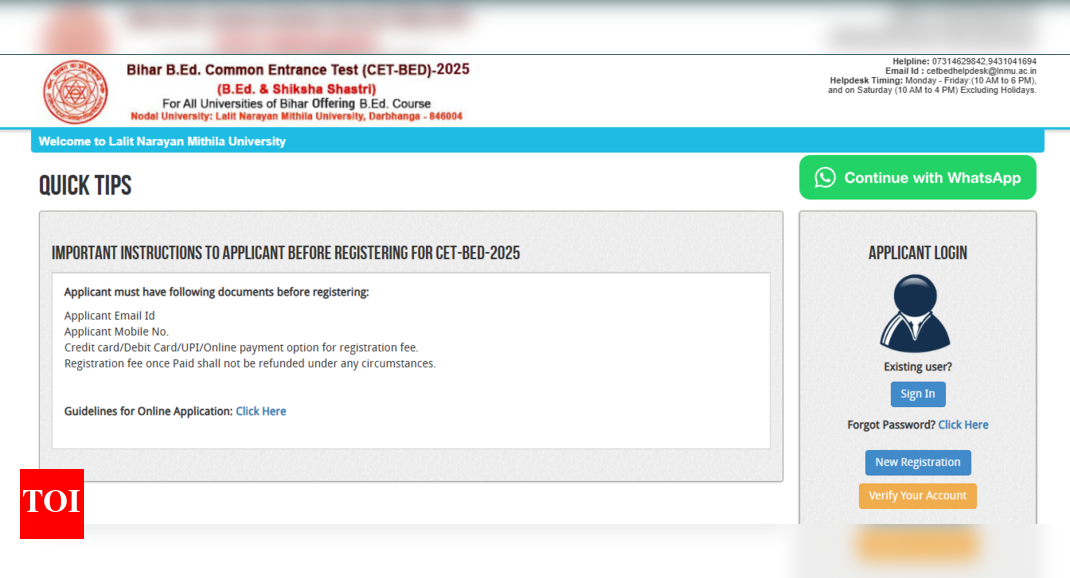Viewport: 1070px width, 578px height.
Task: Click the Bihar B.Ed. CET-BED-2025 title
Action: tap(298, 70)
